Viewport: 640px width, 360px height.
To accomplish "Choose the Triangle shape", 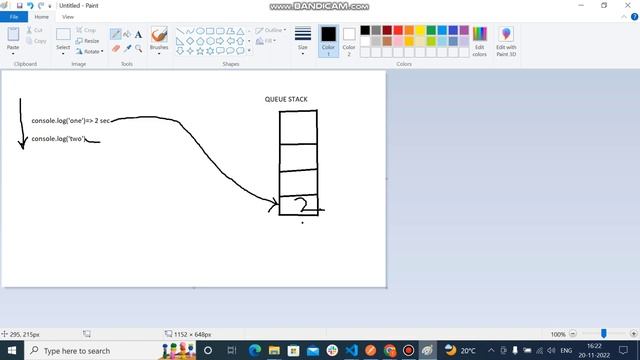I will [x=240, y=31].
